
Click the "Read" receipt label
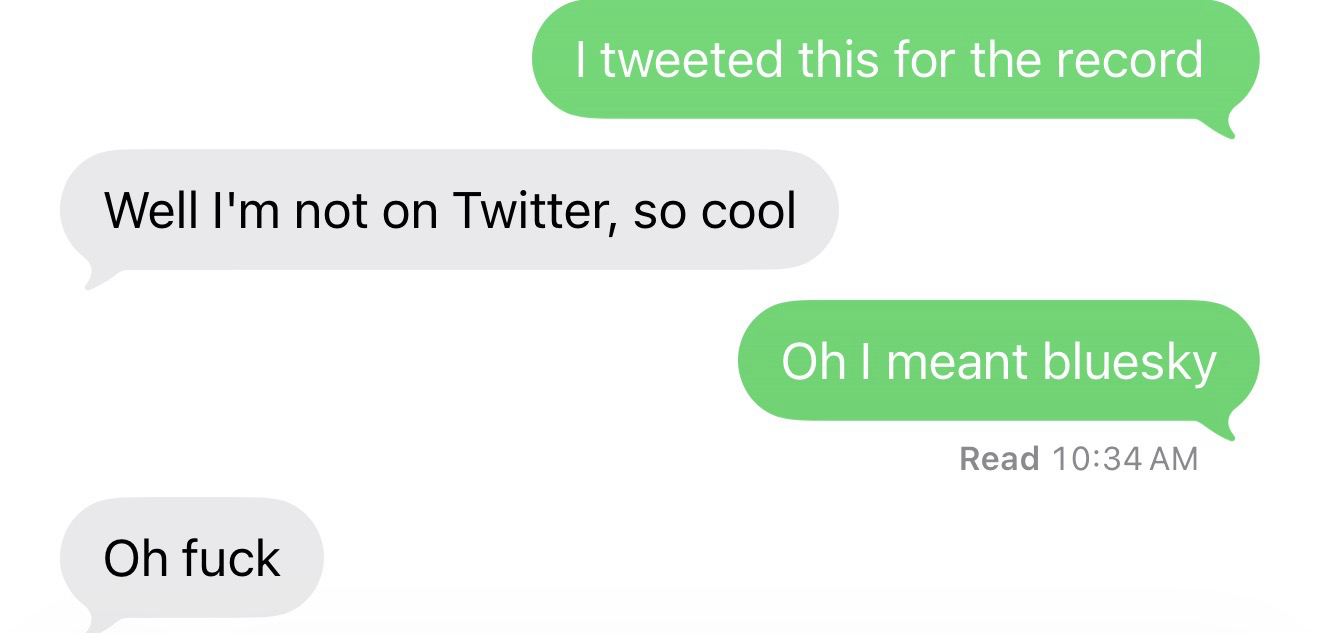point(998,458)
